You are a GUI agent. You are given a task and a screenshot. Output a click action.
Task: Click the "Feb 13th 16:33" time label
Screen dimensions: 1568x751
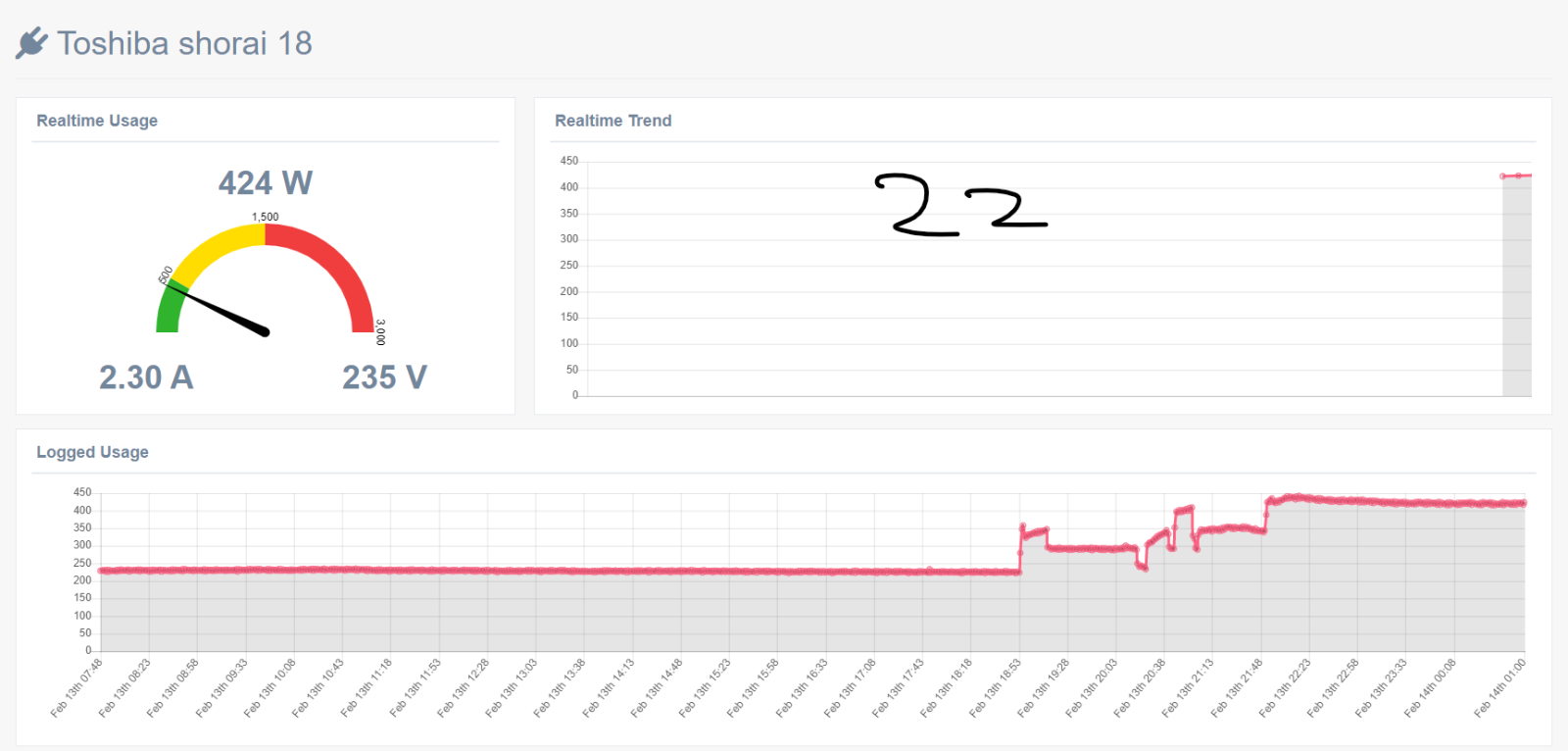click(x=802, y=688)
